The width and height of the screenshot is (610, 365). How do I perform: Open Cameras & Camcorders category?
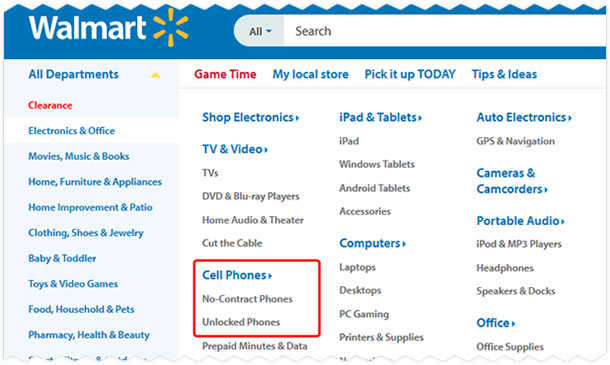point(512,181)
